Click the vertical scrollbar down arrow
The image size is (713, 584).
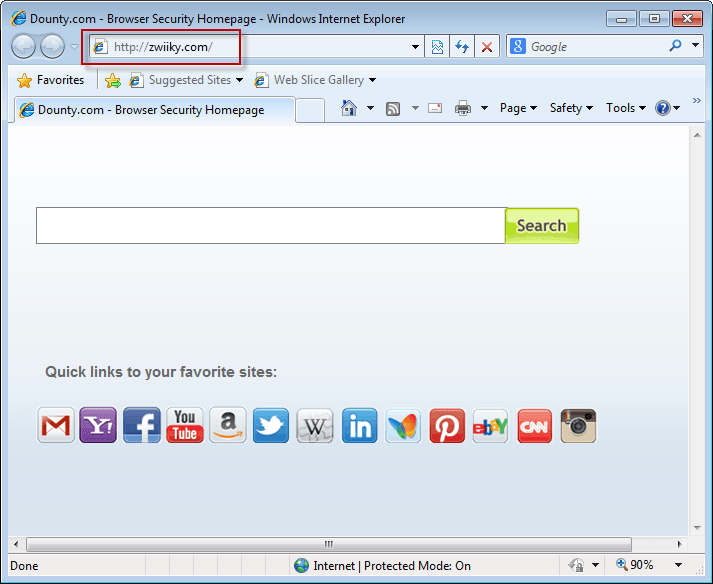tap(697, 528)
